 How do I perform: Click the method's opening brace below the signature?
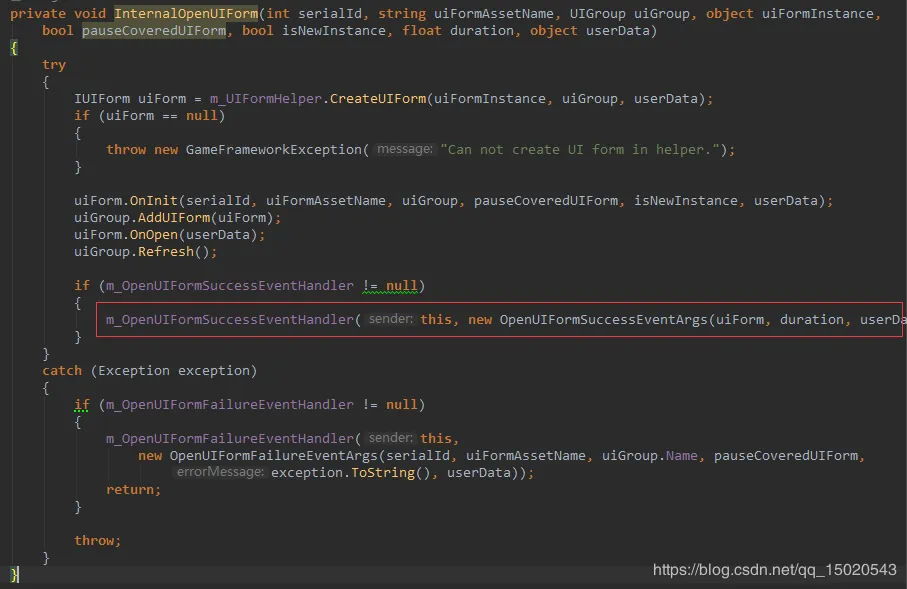tap(14, 48)
